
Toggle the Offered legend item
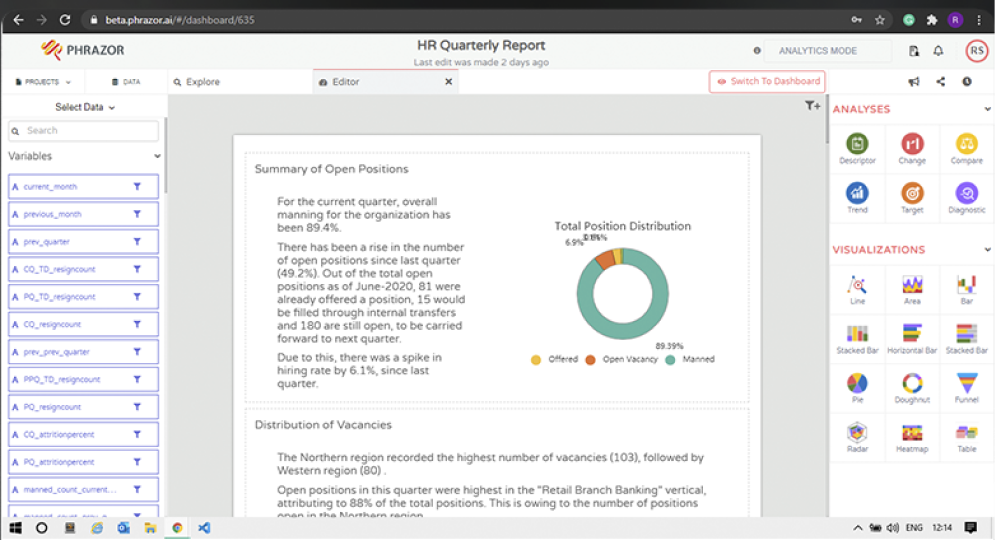(555, 360)
